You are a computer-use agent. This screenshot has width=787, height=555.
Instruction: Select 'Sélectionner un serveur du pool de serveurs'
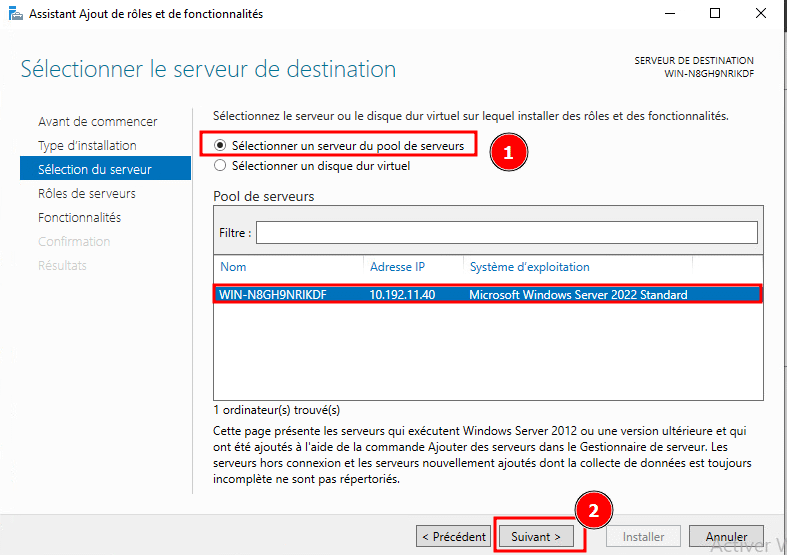[220, 146]
